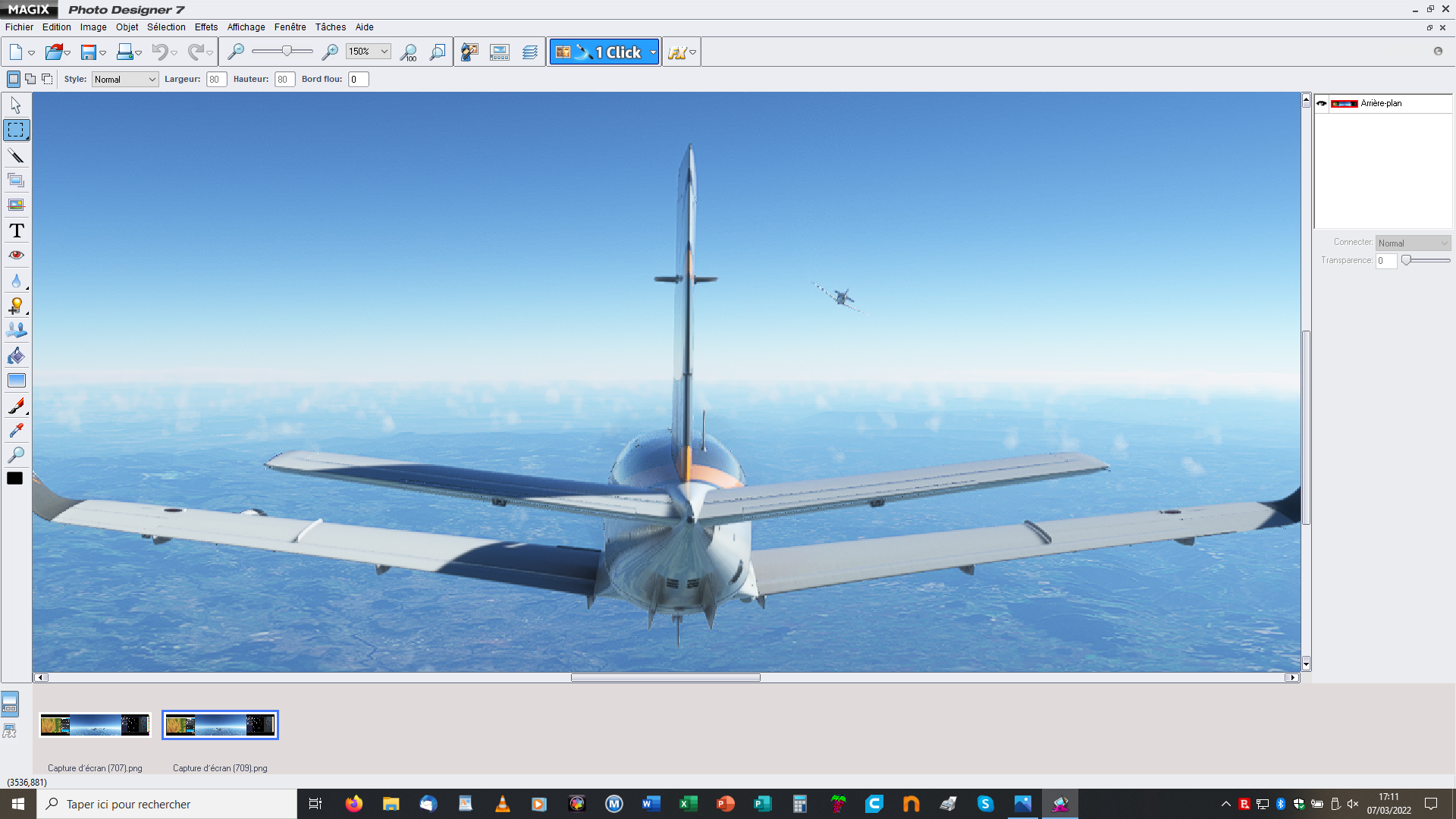The image size is (1456, 819).
Task: Click the Bord flou input field
Action: click(x=359, y=80)
